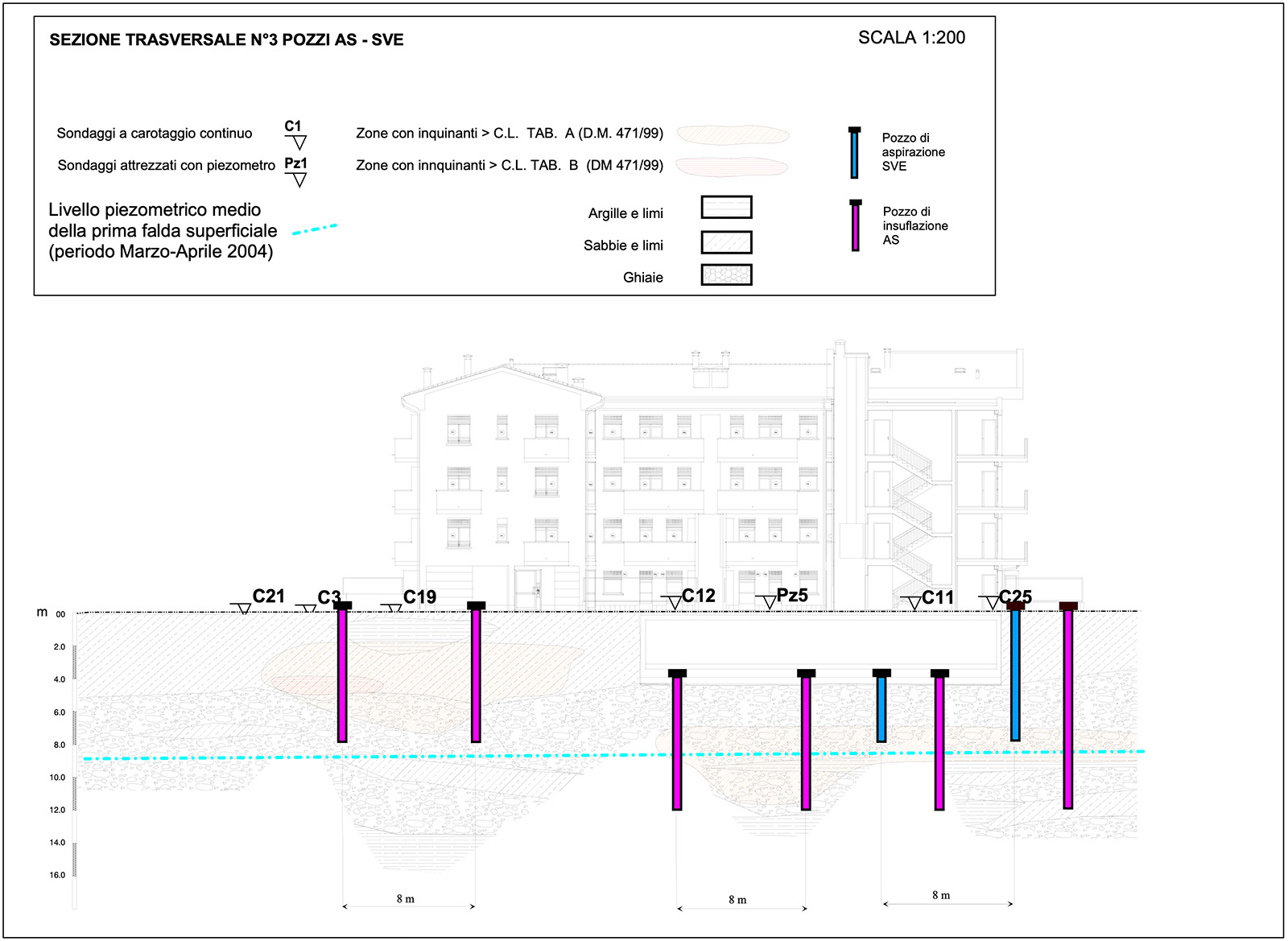Select the blue SVE well legend icon
This screenshot has height=941, width=1288.
pos(854,153)
